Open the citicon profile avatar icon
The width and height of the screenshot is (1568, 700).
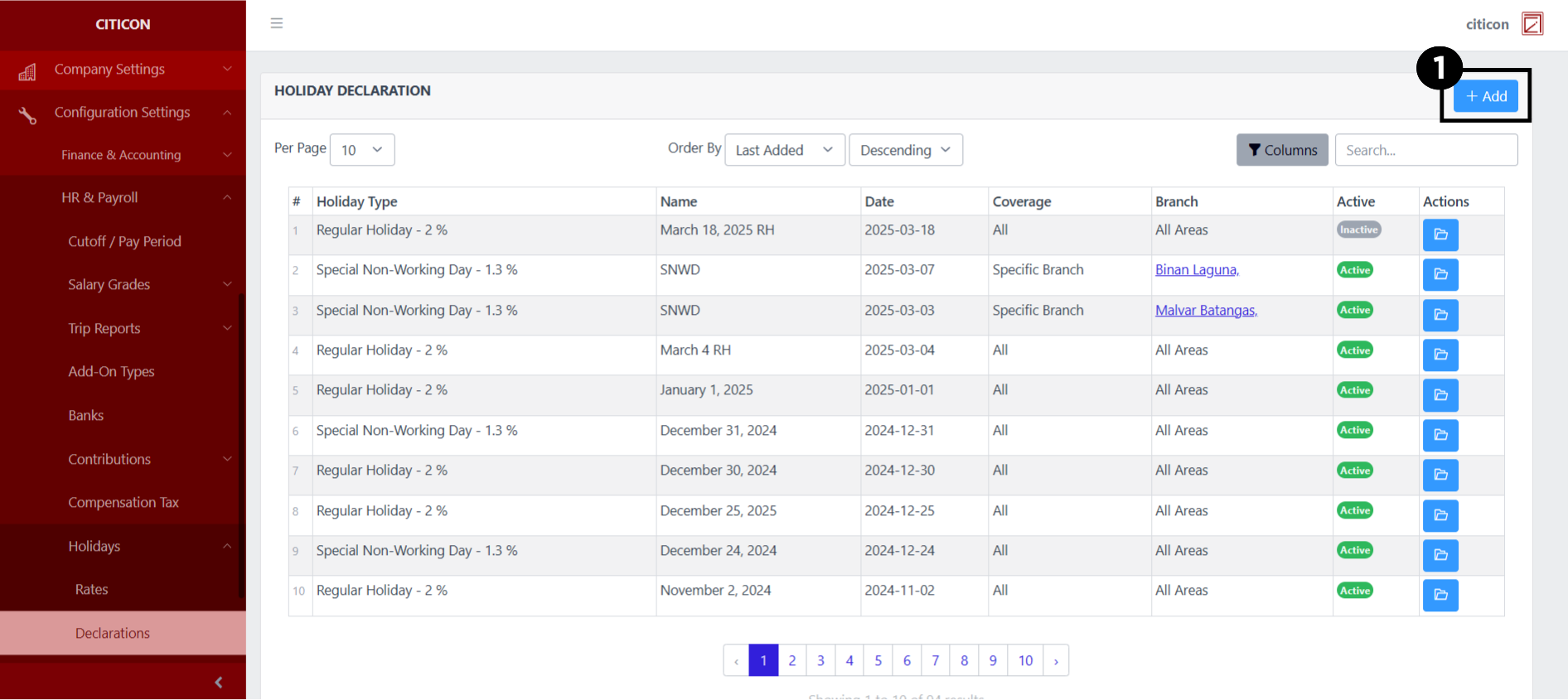pyautogui.click(x=1532, y=24)
